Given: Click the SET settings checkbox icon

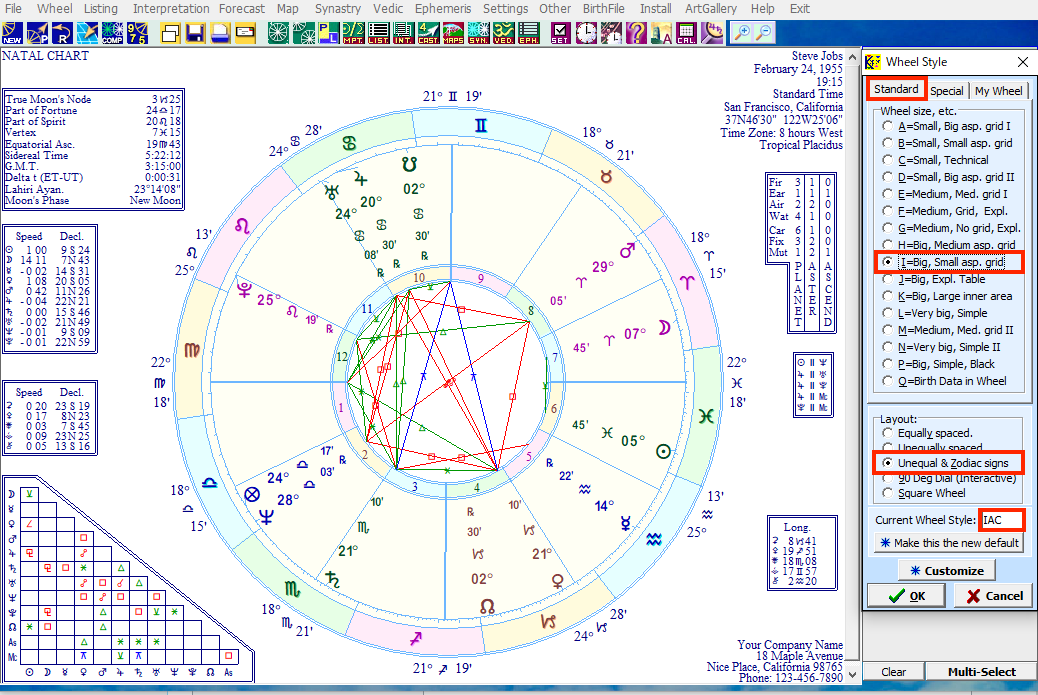Looking at the screenshot, I should pyautogui.click(x=561, y=33).
